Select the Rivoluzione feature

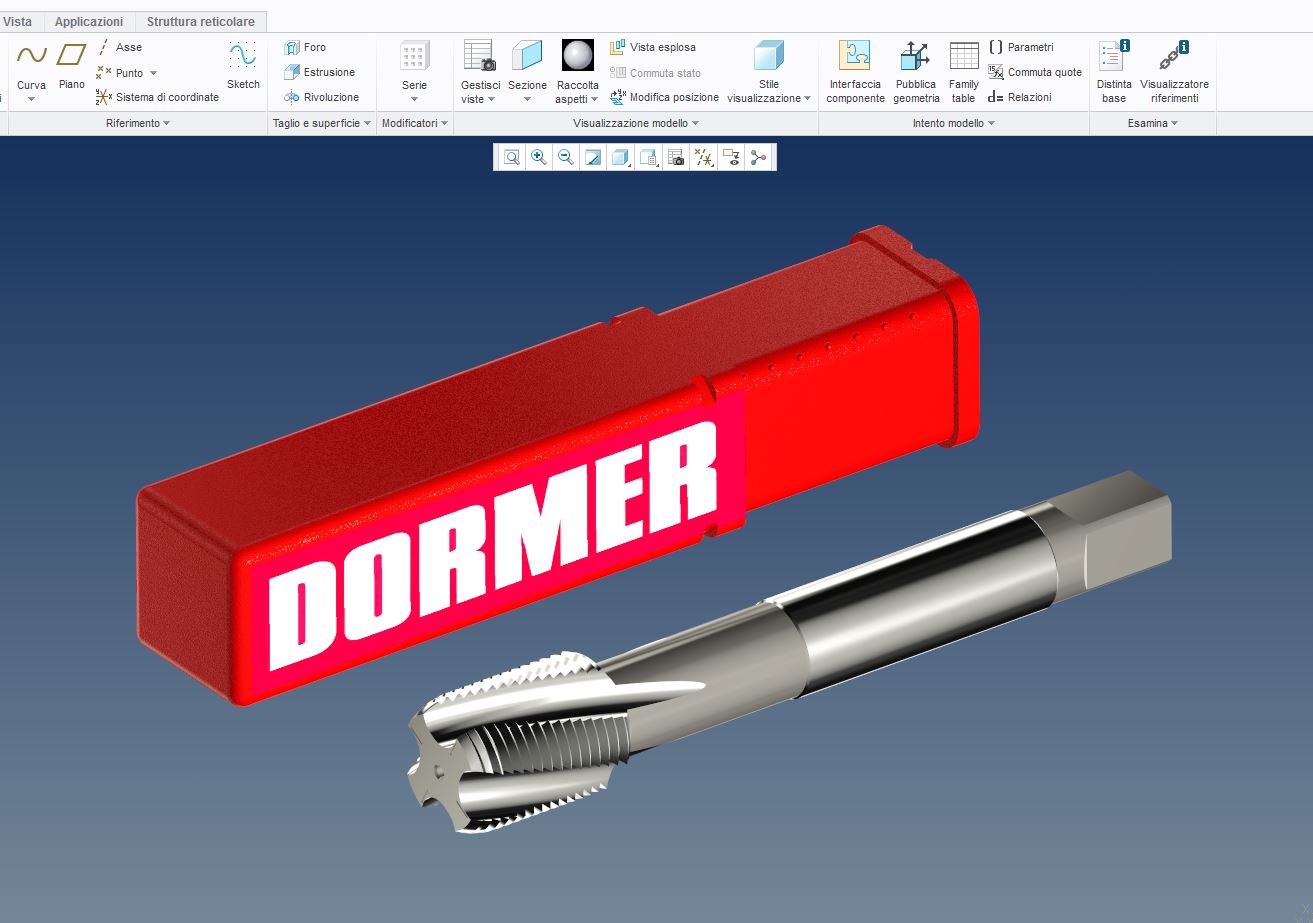tap(321, 97)
